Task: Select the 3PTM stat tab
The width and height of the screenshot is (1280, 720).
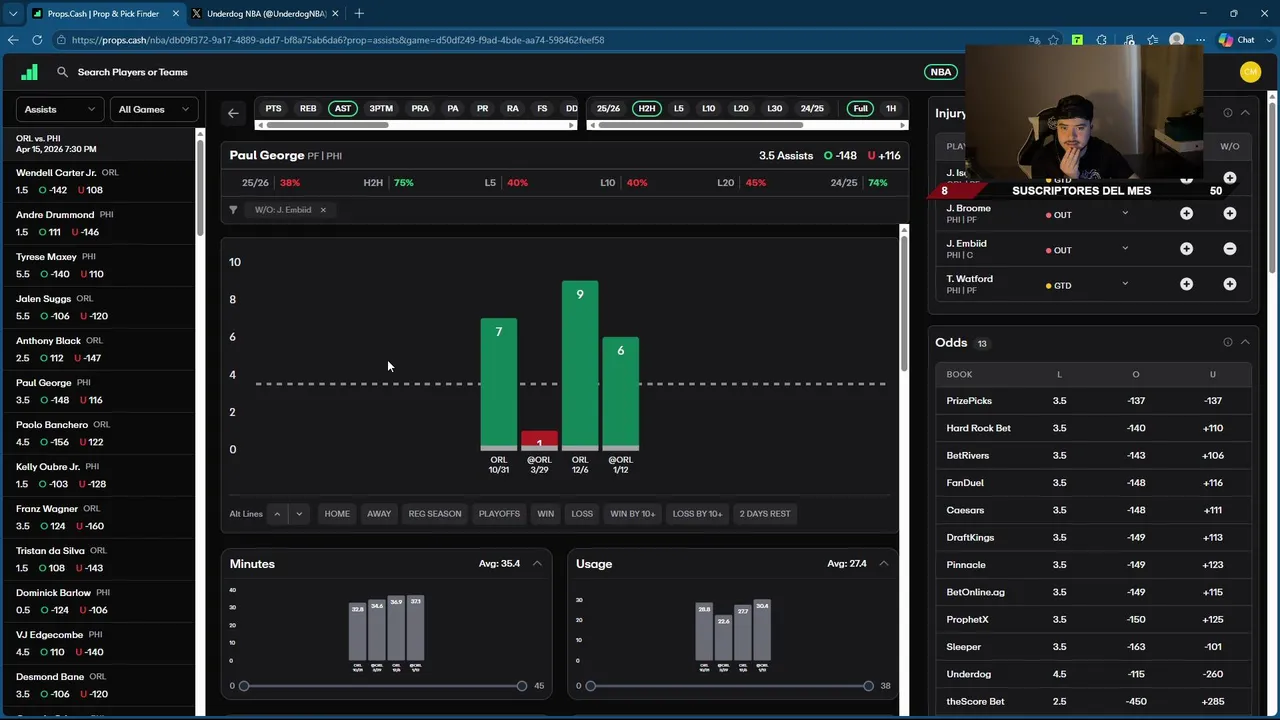Action: pos(381,108)
